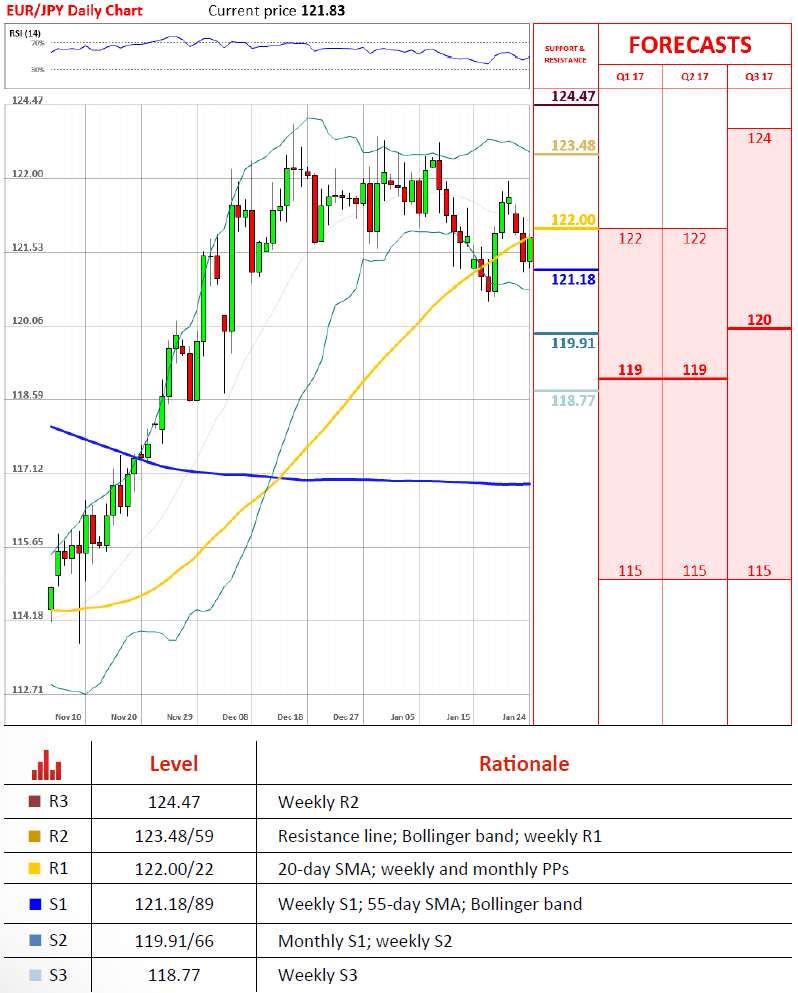Screen dimensions: 798x993
Task: Click the '121.18/89' level cell
Action: tap(174, 904)
